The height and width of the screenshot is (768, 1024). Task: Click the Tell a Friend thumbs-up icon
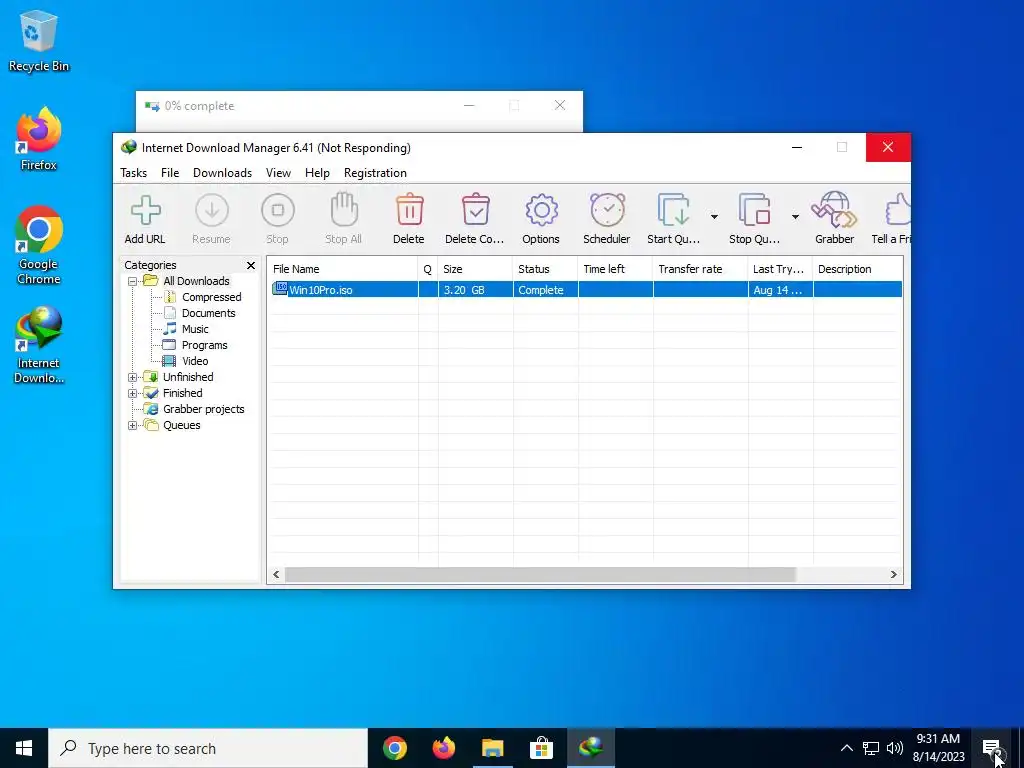pos(898,210)
